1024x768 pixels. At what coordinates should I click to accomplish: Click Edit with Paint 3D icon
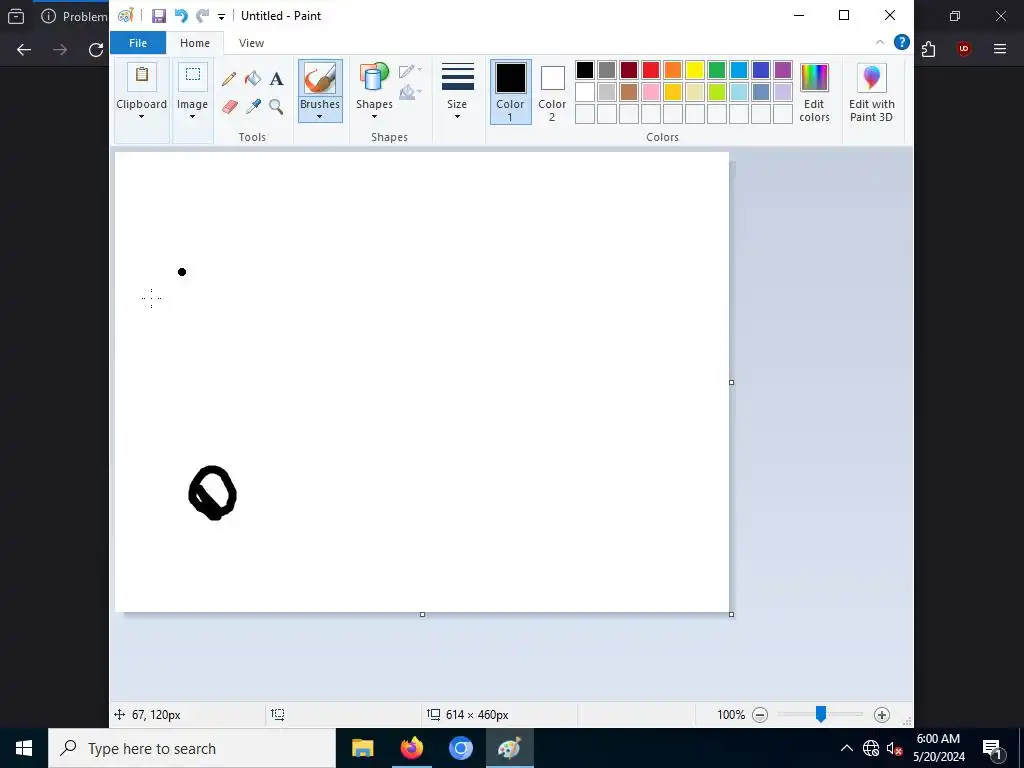(x=871, y=78)
